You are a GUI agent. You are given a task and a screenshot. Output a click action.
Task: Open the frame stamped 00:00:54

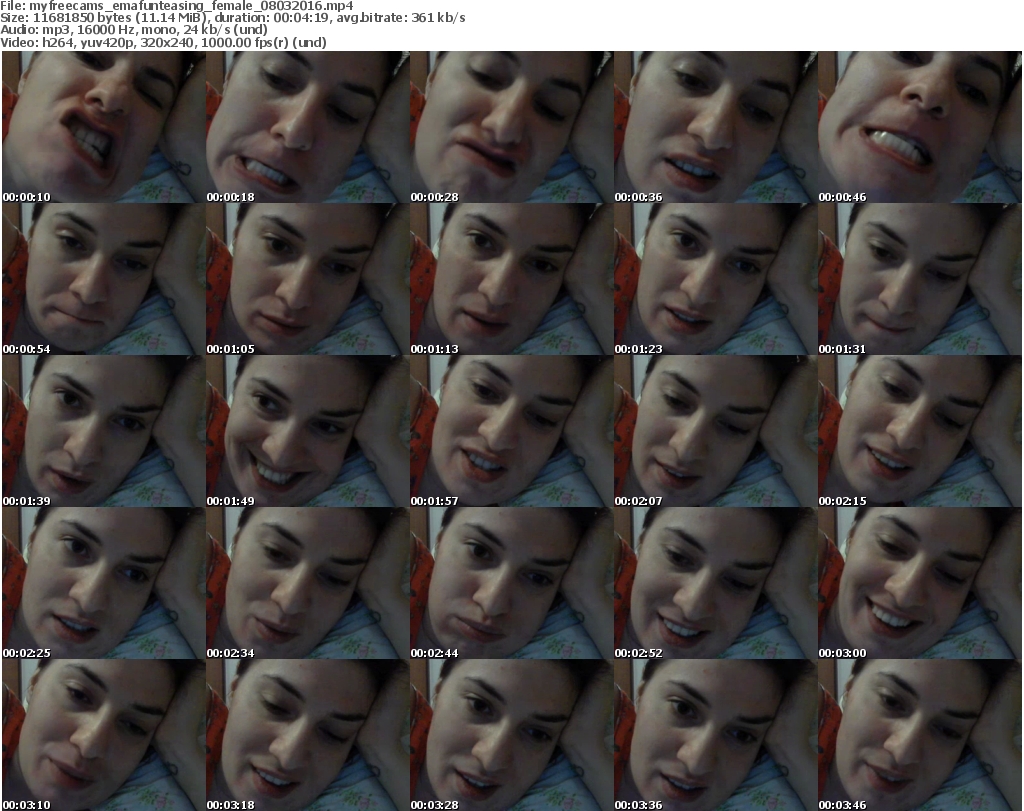[x=104, y=279]
